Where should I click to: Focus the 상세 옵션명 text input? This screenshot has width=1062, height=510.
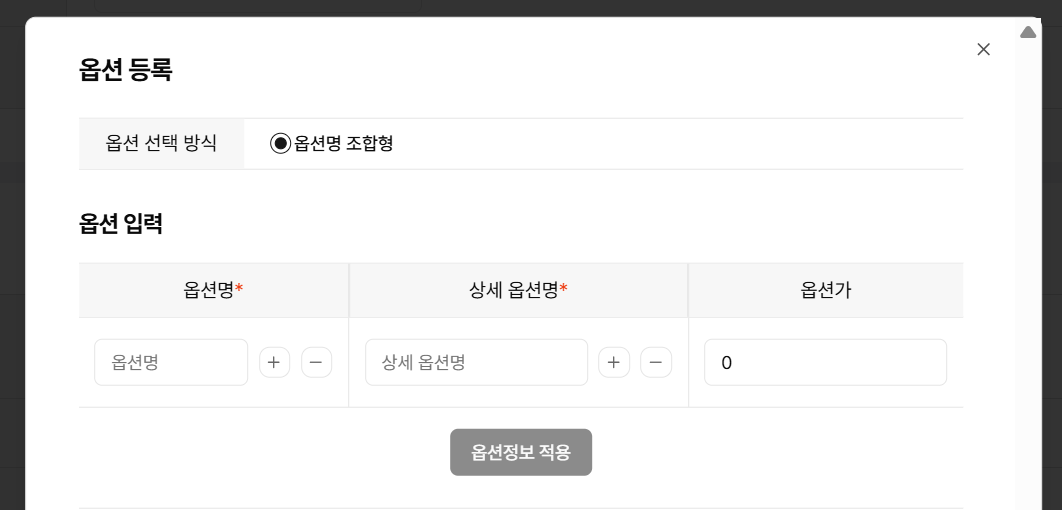coord(476,362)
